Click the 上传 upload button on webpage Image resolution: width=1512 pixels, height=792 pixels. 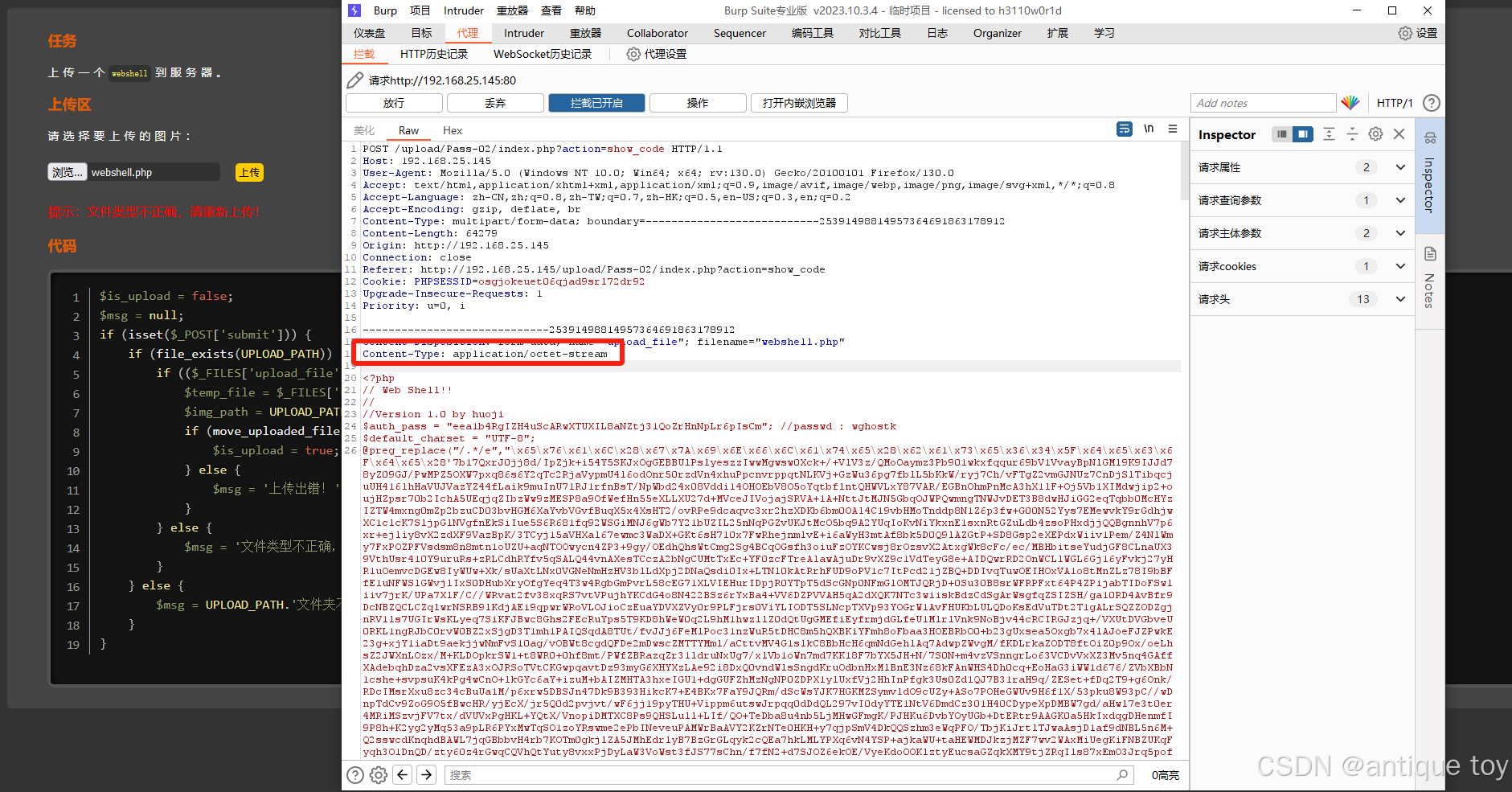[x=249, y=172]
